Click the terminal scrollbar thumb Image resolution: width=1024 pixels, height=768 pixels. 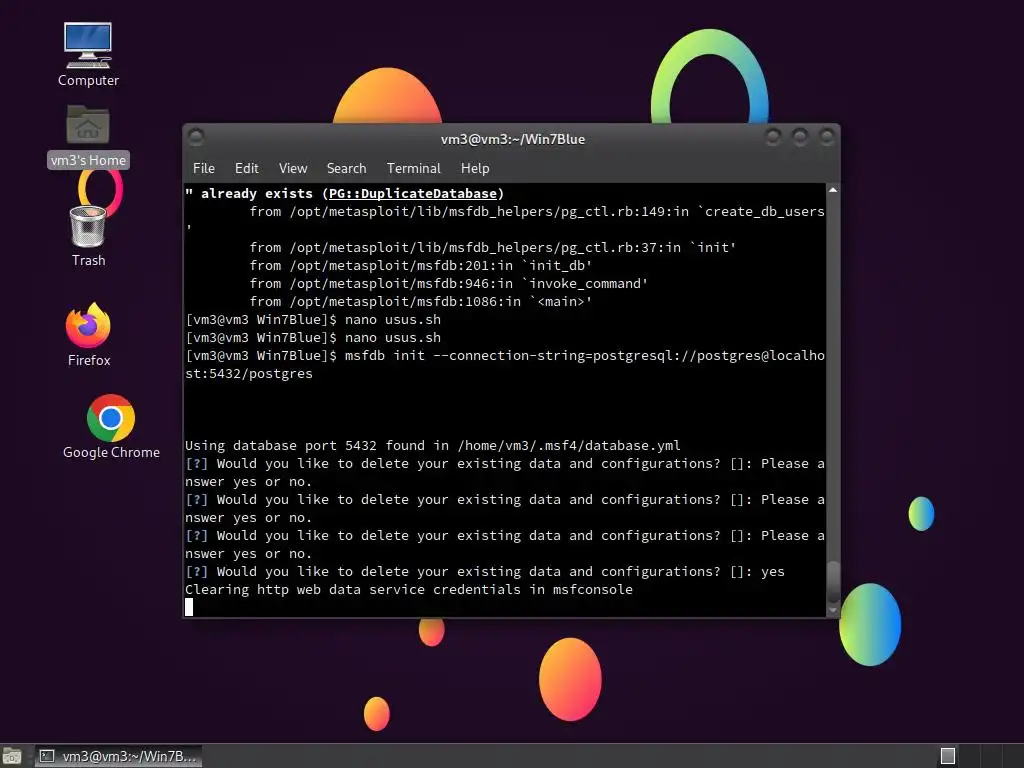(833, 582)
